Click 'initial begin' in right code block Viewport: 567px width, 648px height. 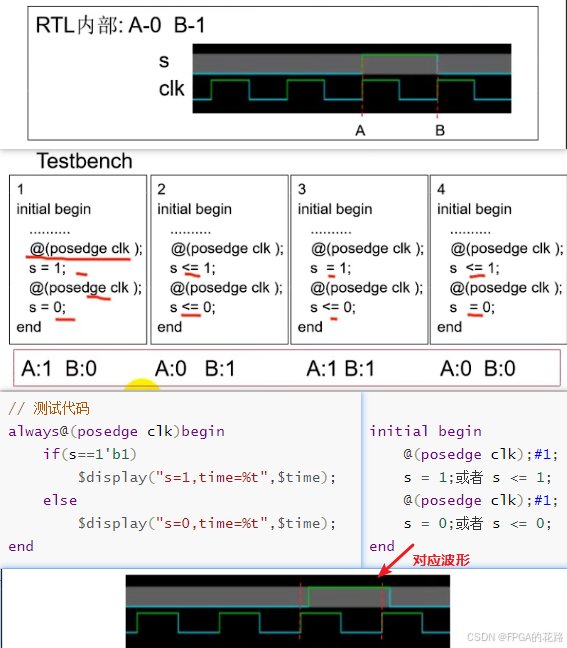point(426,431)
